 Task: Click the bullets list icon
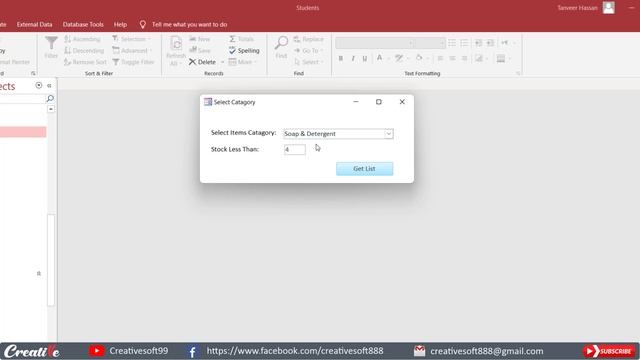452,43
